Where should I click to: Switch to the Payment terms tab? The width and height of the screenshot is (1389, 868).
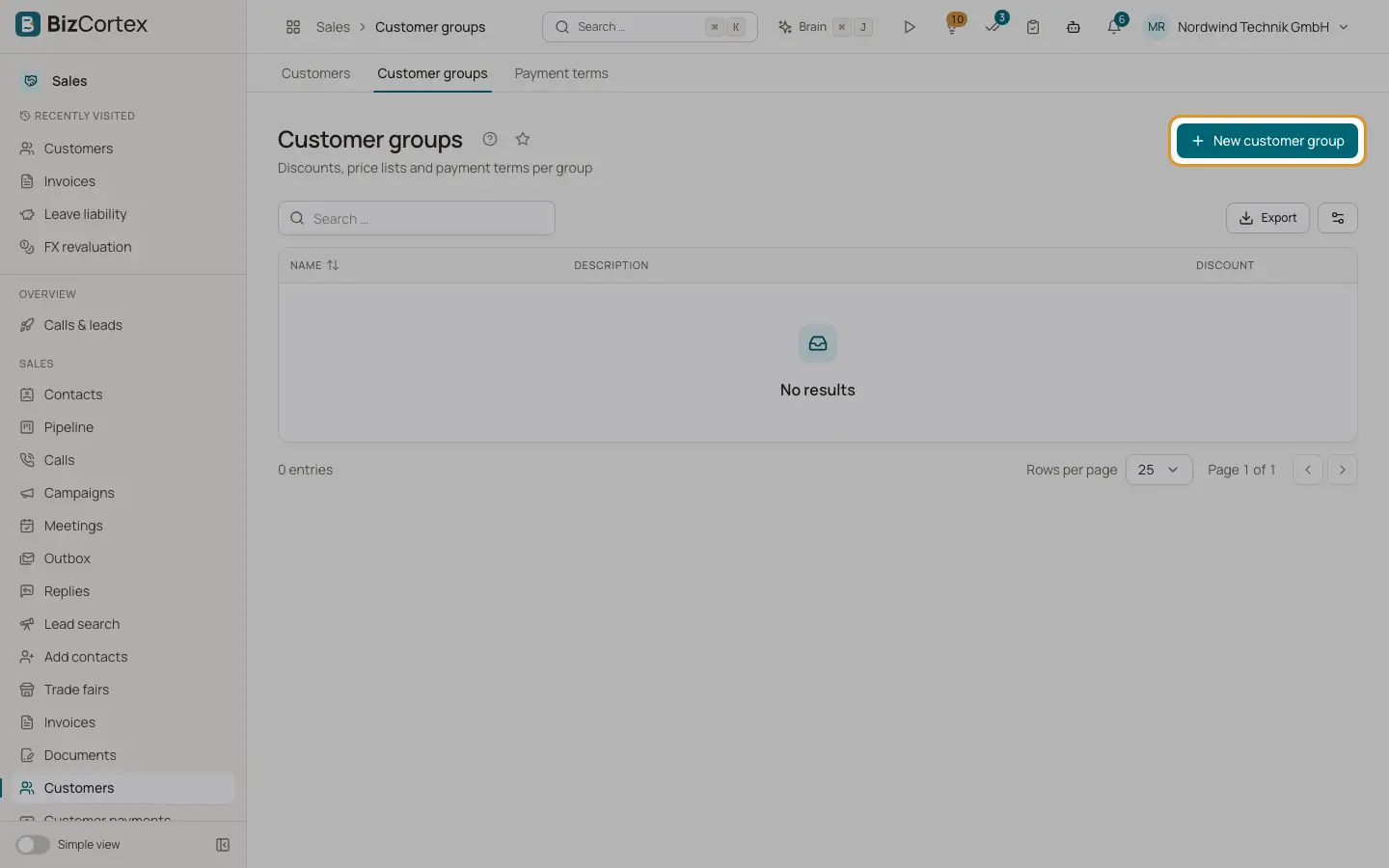tap(561, 73)
